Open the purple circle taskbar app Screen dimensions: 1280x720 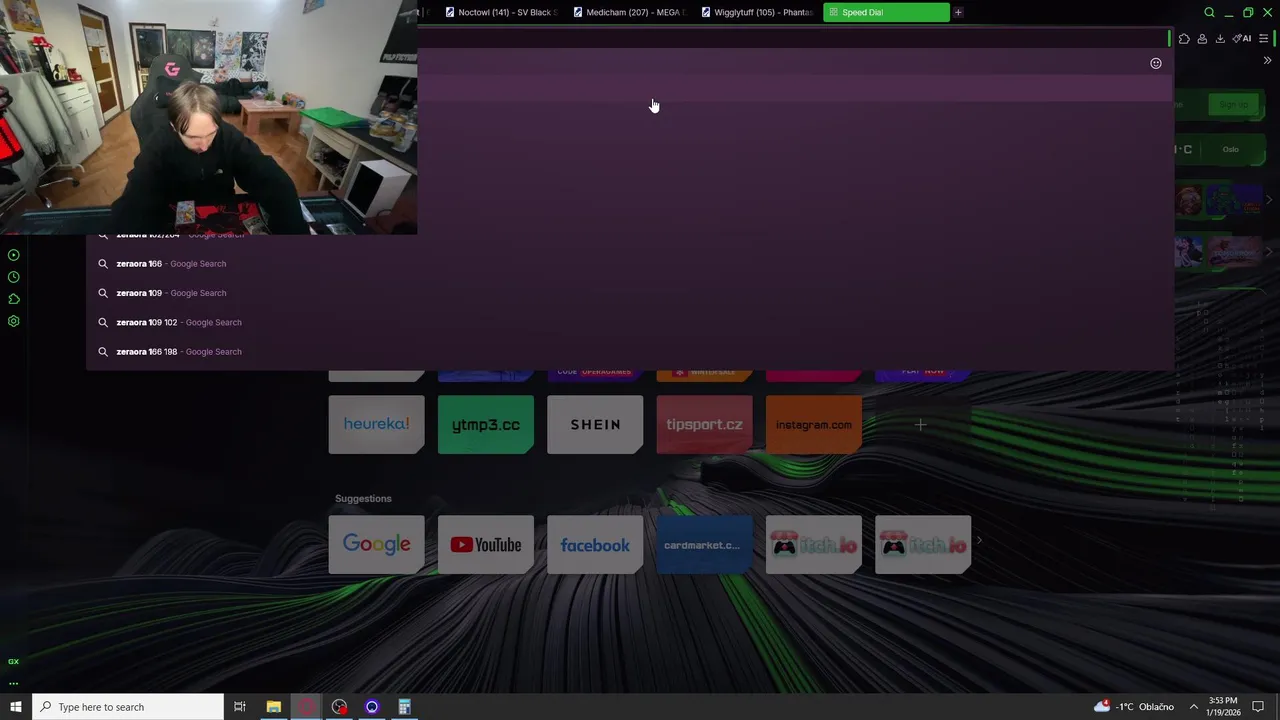click(372, 707)
